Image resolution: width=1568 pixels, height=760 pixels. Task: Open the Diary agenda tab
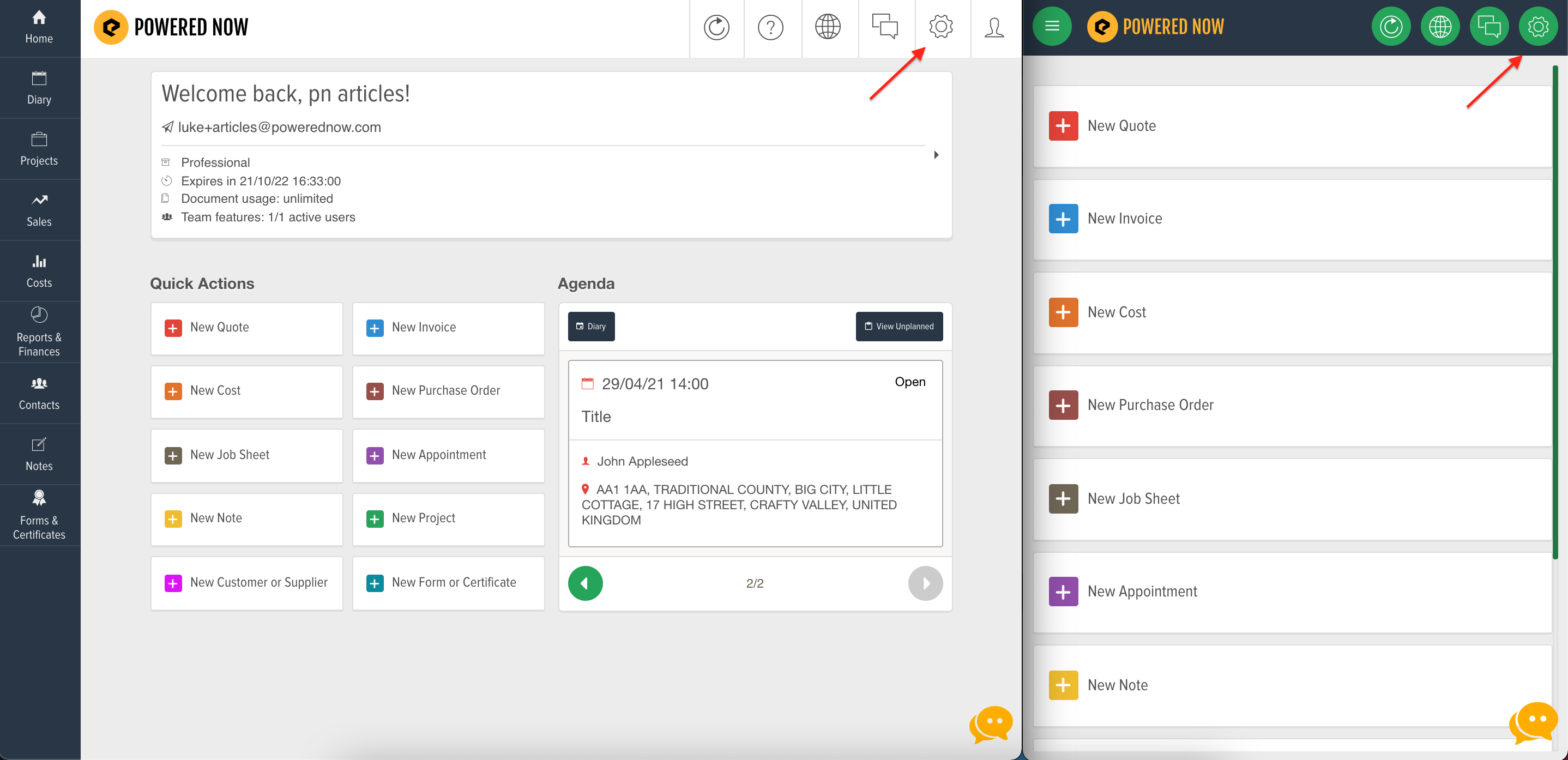point(591,325)
